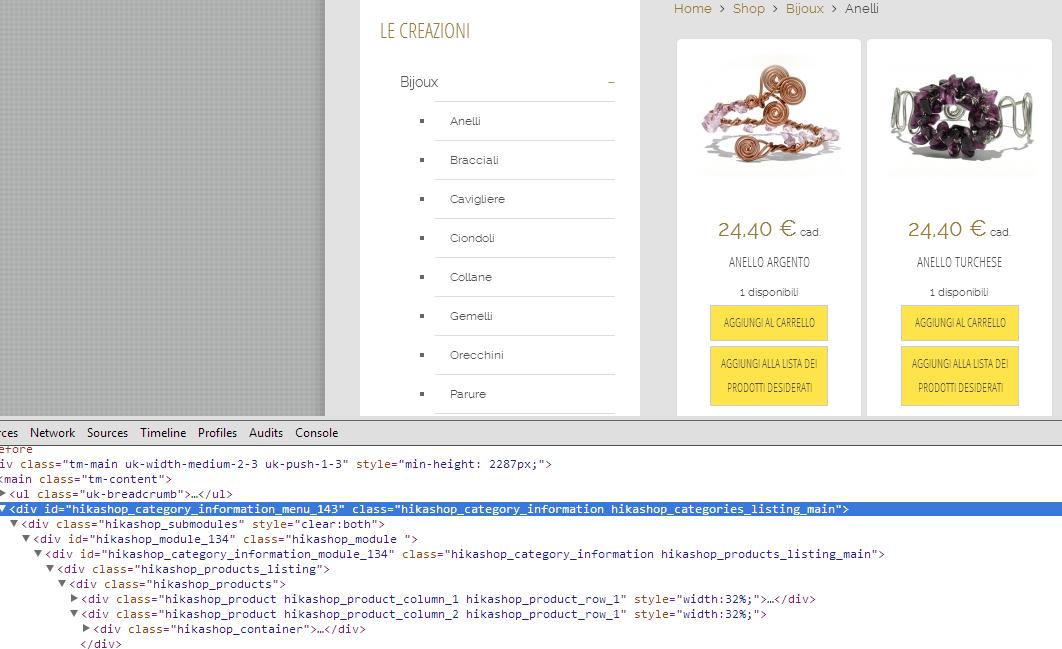This screenshot has height=649, width=1062.
Task: Collapse the hikashop_product_column_2 div node
Action: point(74,613)
